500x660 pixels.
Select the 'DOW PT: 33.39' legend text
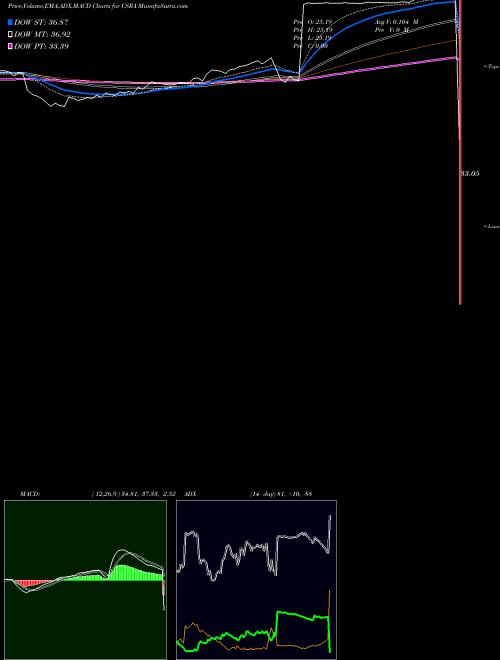[41, 46]
